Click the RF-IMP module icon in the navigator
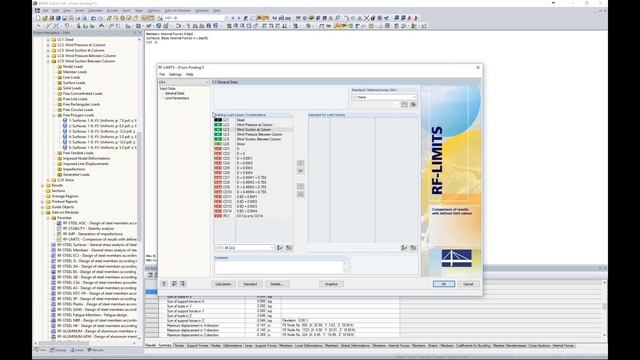The image size is (640, 360). point(59,234)
